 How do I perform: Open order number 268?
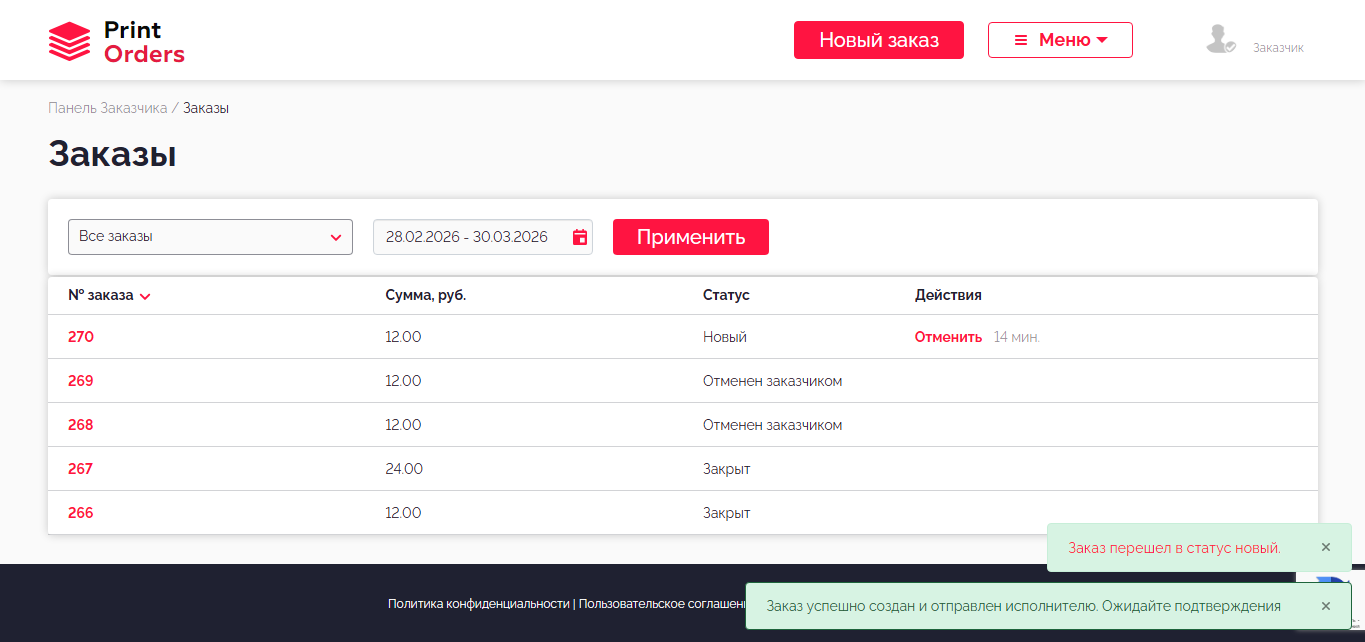click(81, 425)
